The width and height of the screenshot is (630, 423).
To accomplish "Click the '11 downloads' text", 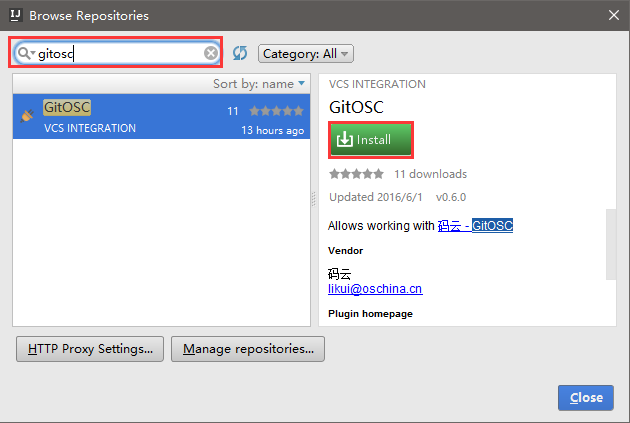I will (x=430, y=174).
